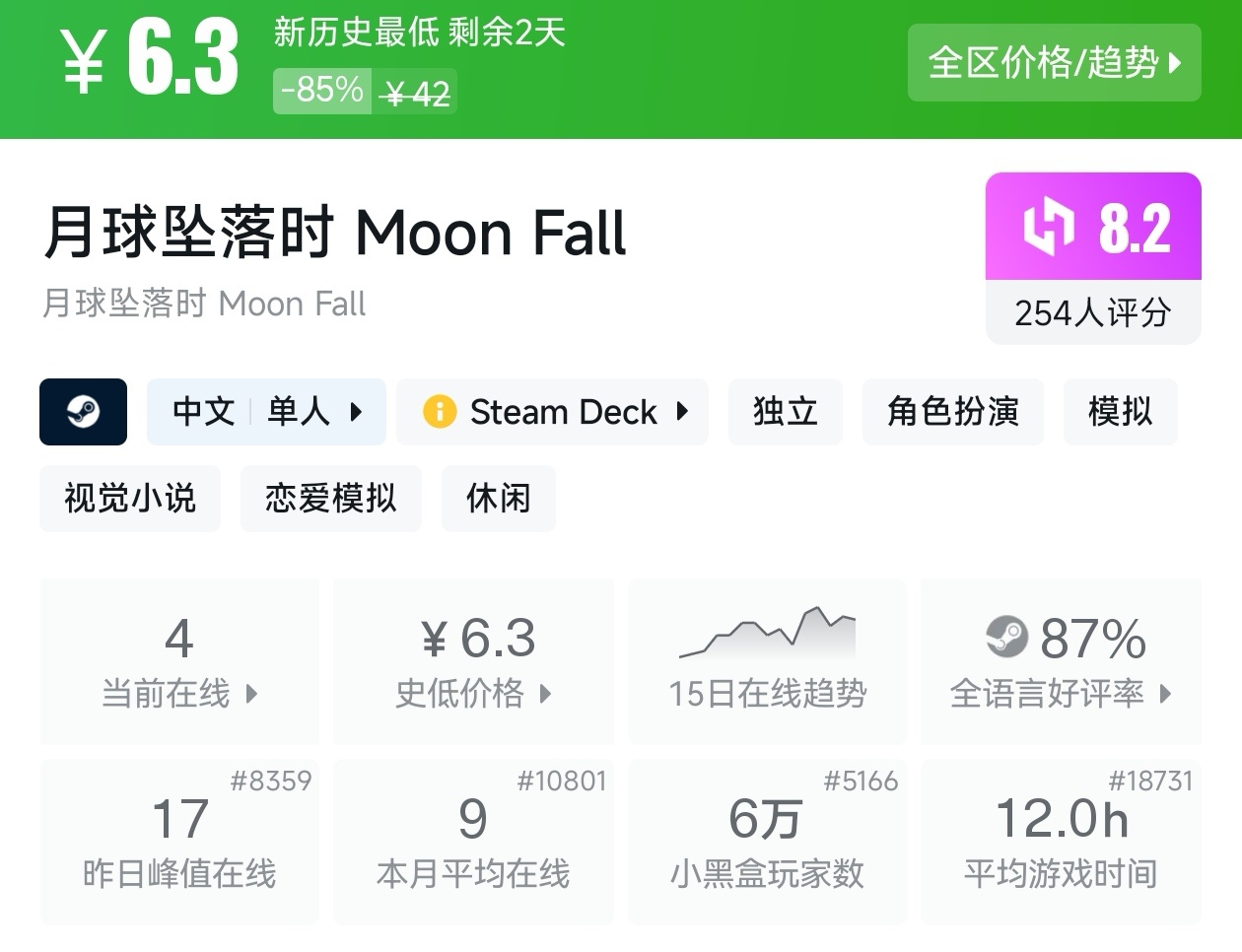The height and width of the screenshot is (952, 1242).
Task: Select the 恋爱模拟 dating sim tag
Action: coord(331,499)
